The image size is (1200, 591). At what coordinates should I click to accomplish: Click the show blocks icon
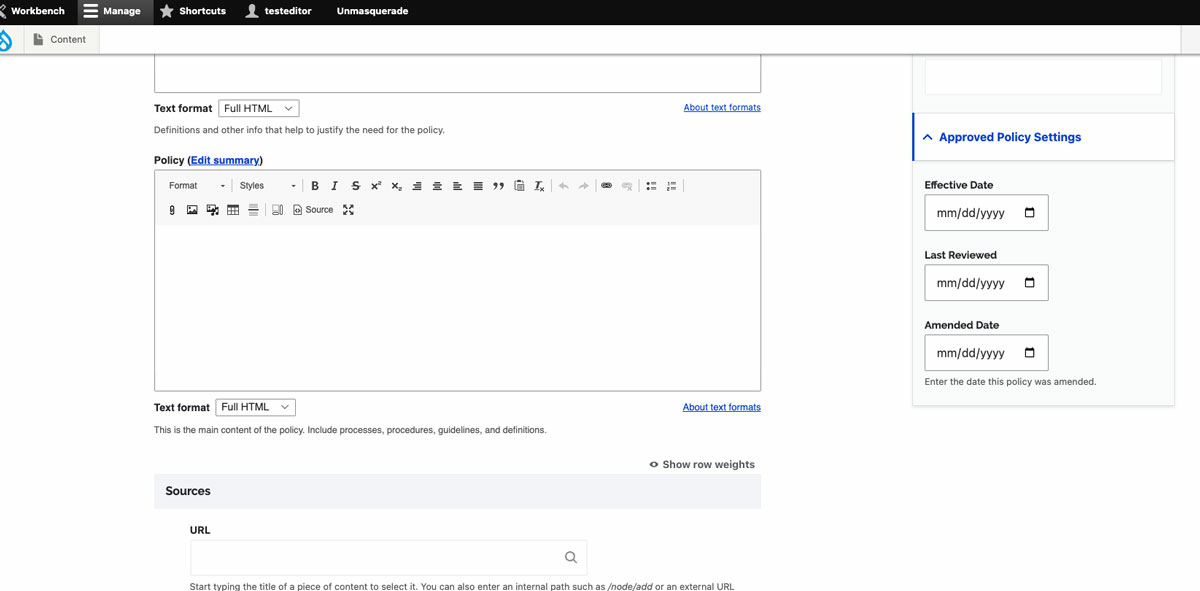point(277,210)
